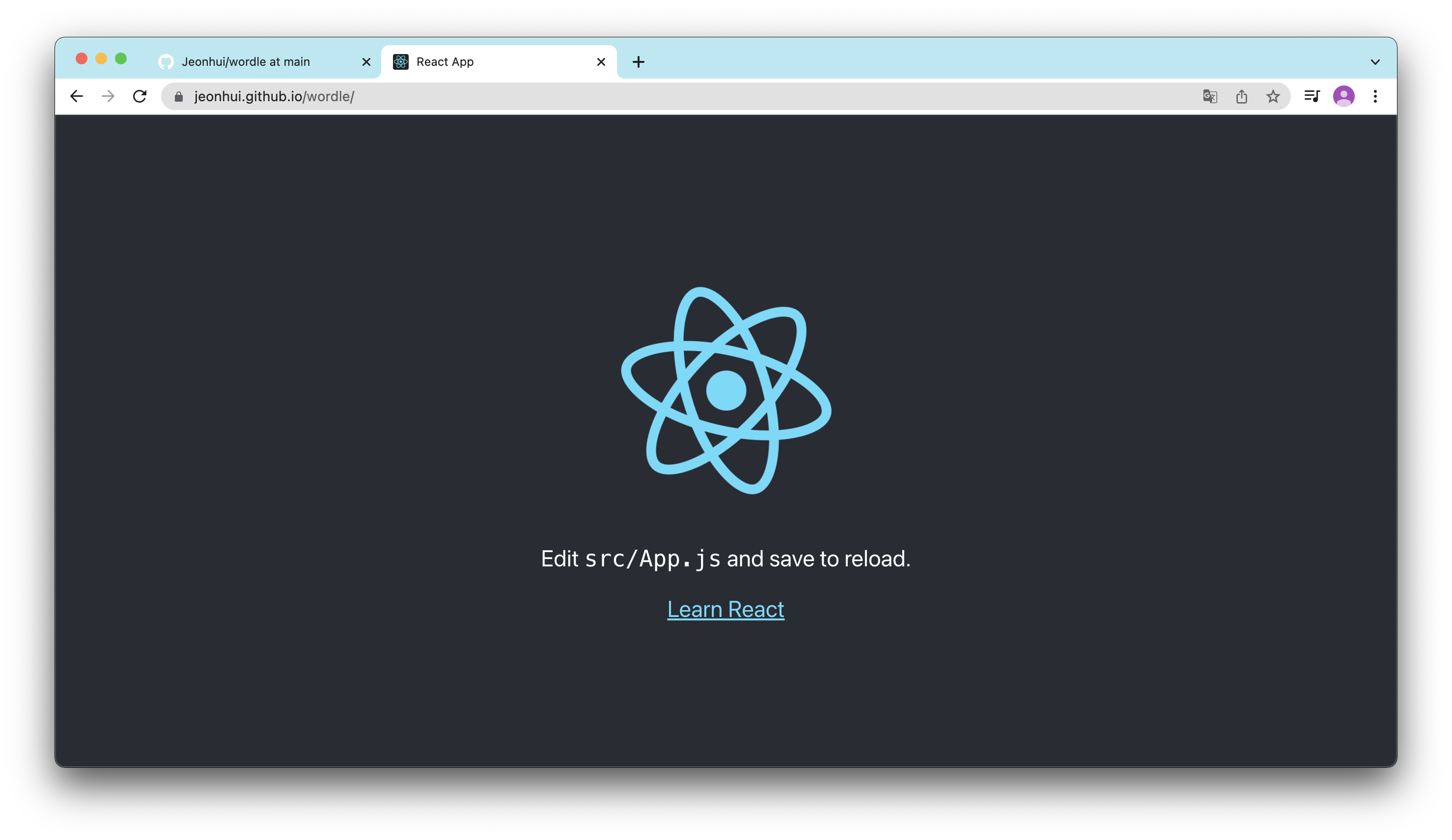Select the React App tab
The width and height of the screenshot is (1452, 840).
tap(499, 61)
